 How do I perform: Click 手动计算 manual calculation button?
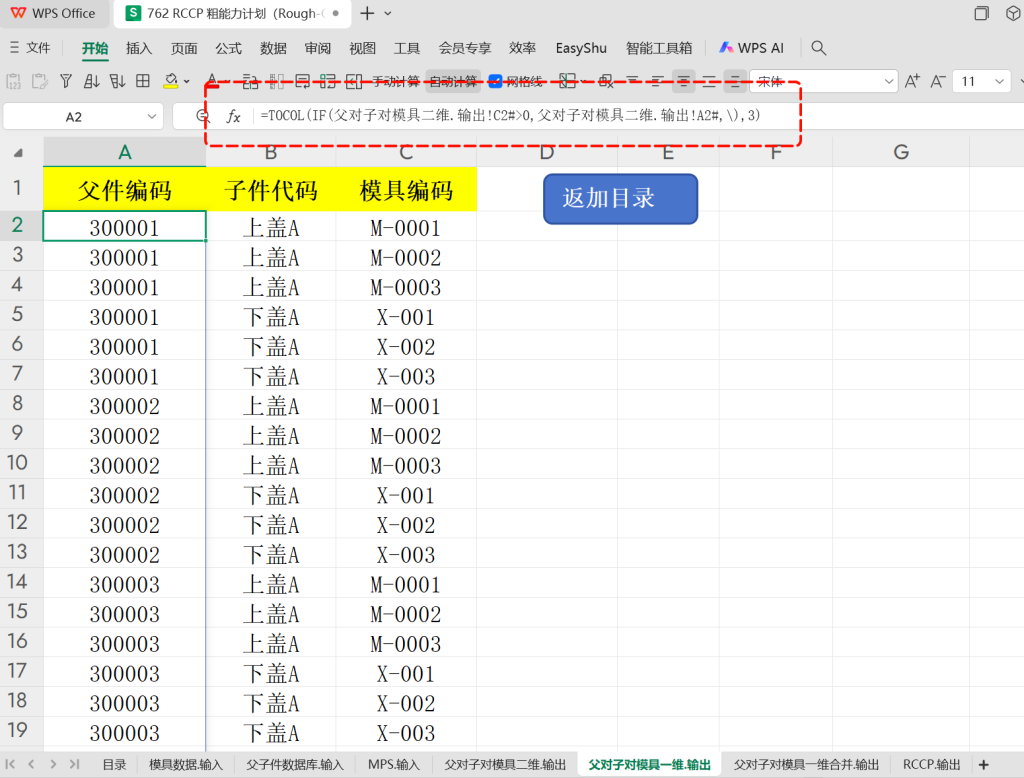tap(396, 81)
